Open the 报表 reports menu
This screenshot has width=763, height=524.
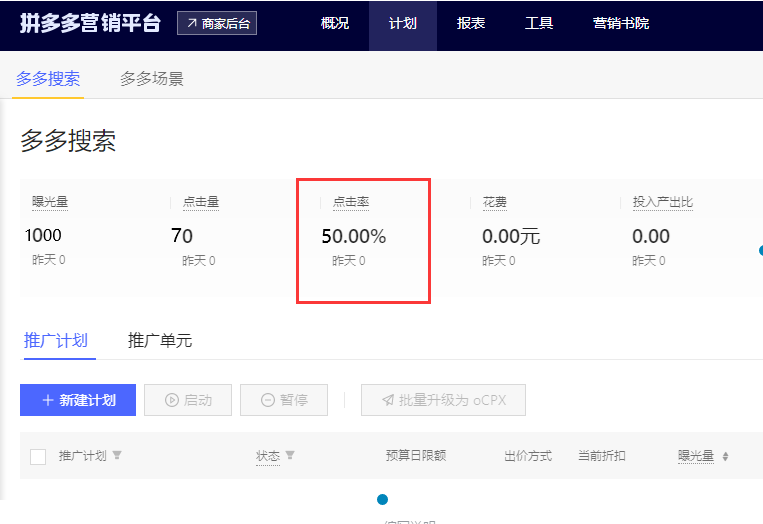coord(471,23)
